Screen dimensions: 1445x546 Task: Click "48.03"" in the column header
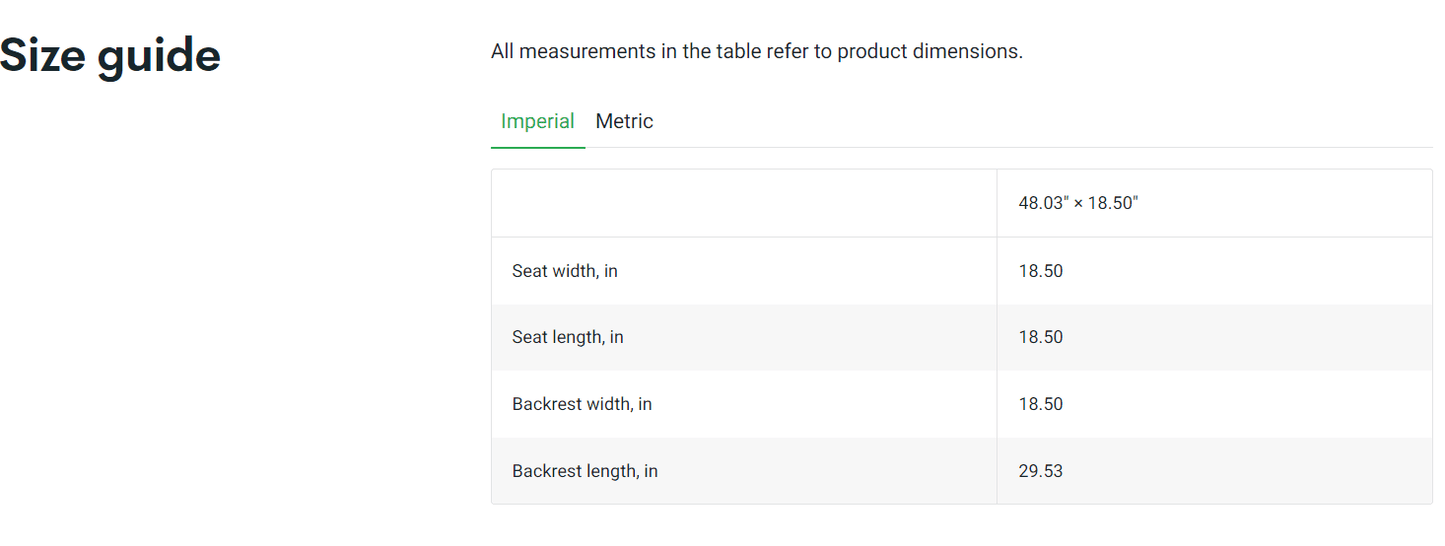(x=1043, y=204)
